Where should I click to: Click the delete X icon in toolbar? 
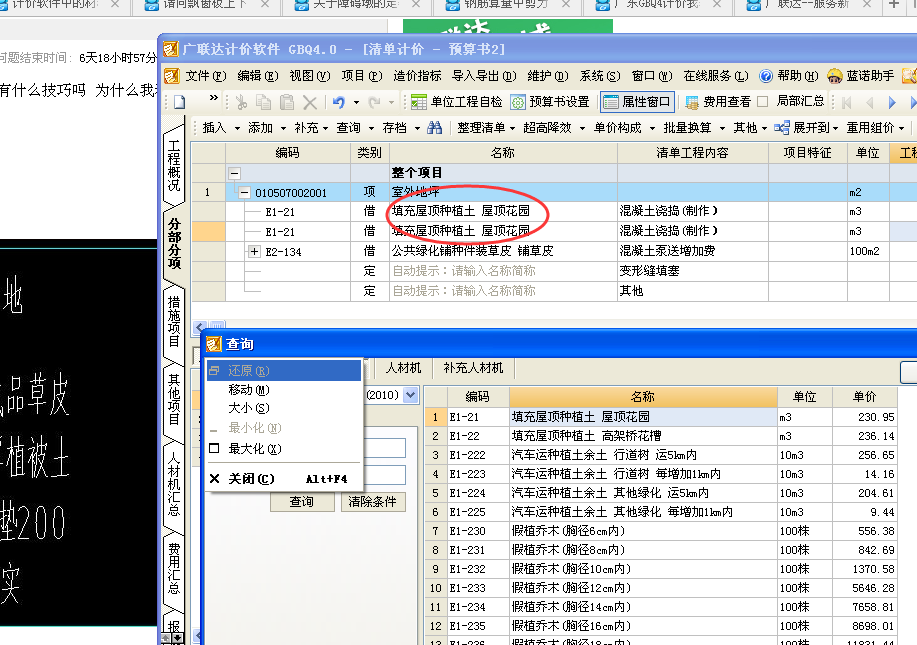coord(310,103)
